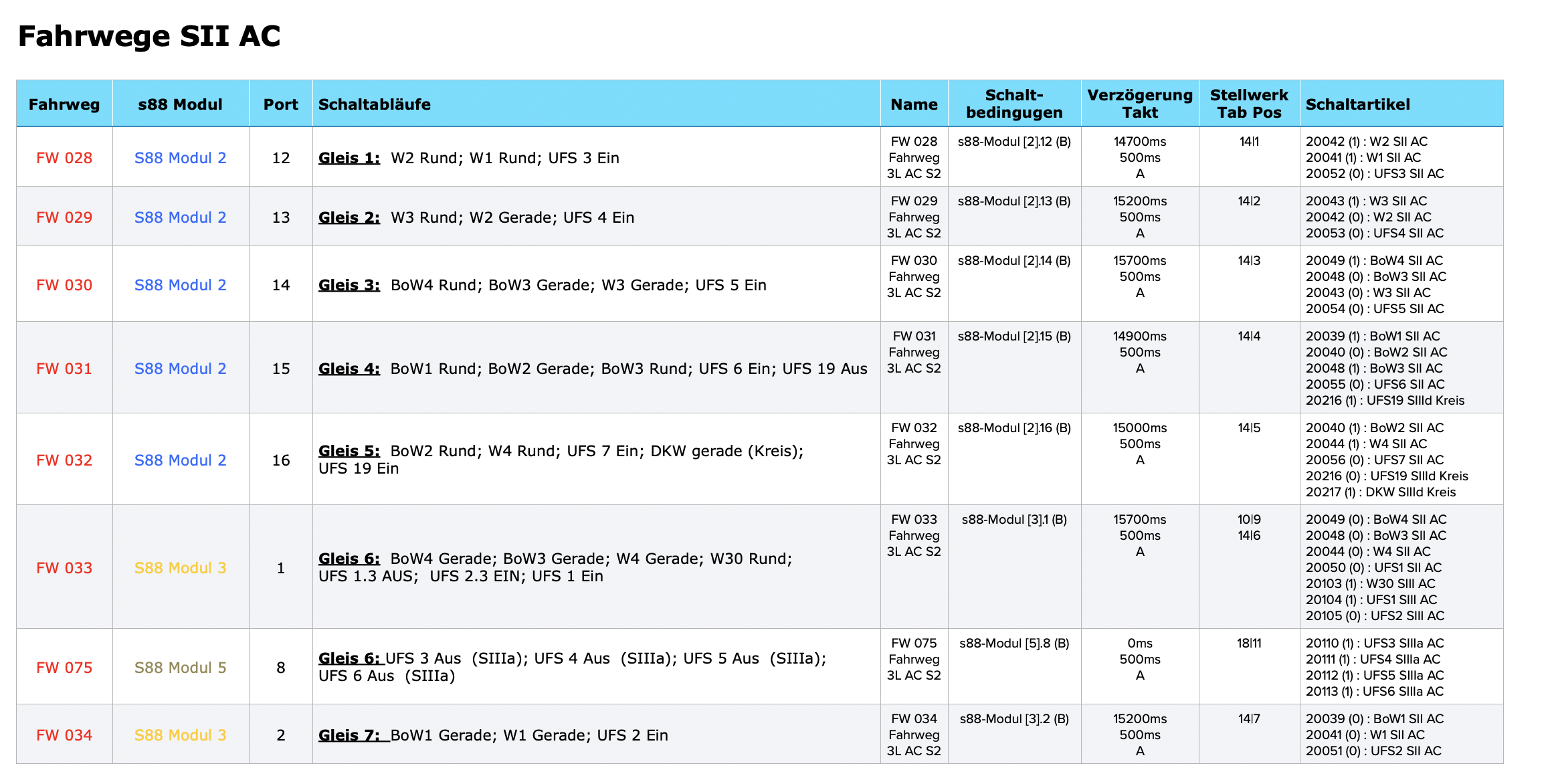The height and width of the screenshot is (784, 1552).
Task: Click S88 Modul 3 in FW 033 row
Action: (180, 568)
